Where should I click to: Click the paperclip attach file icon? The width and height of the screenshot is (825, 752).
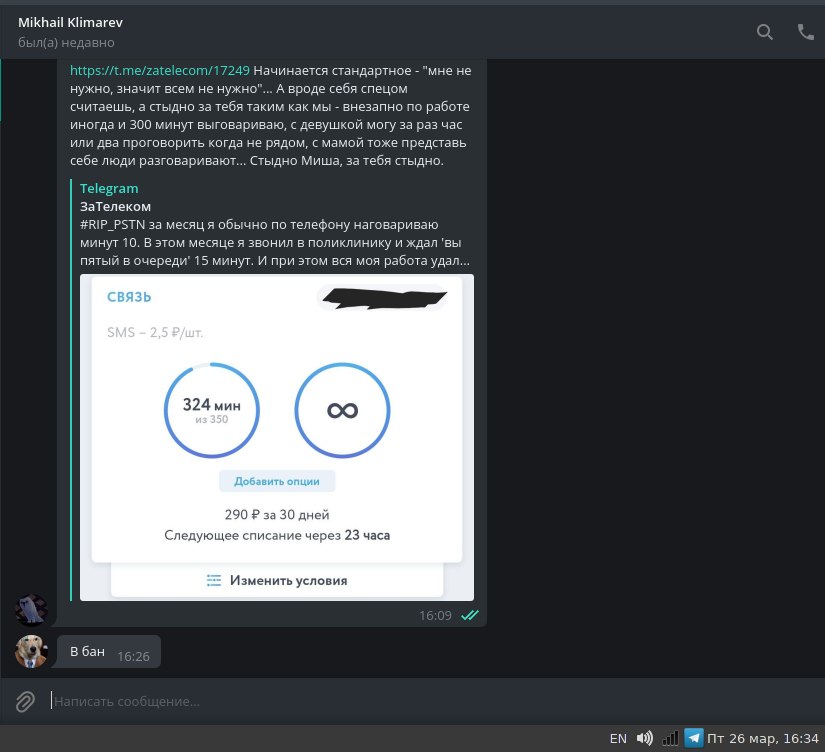coord(25,701)
